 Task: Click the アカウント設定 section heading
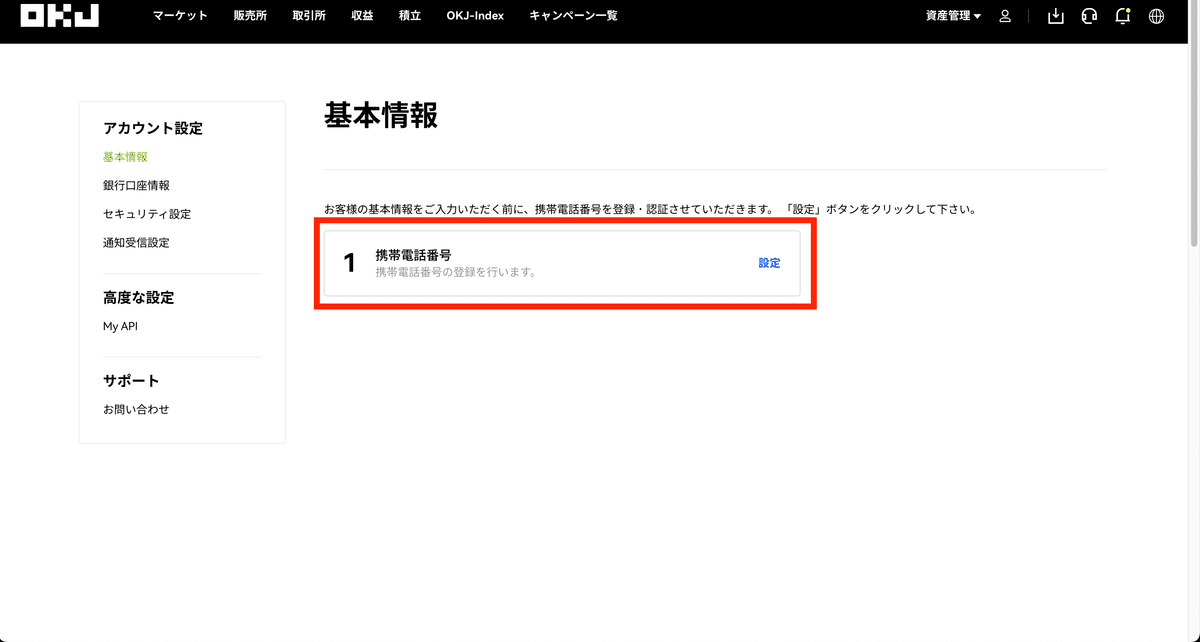click(153, 128)
